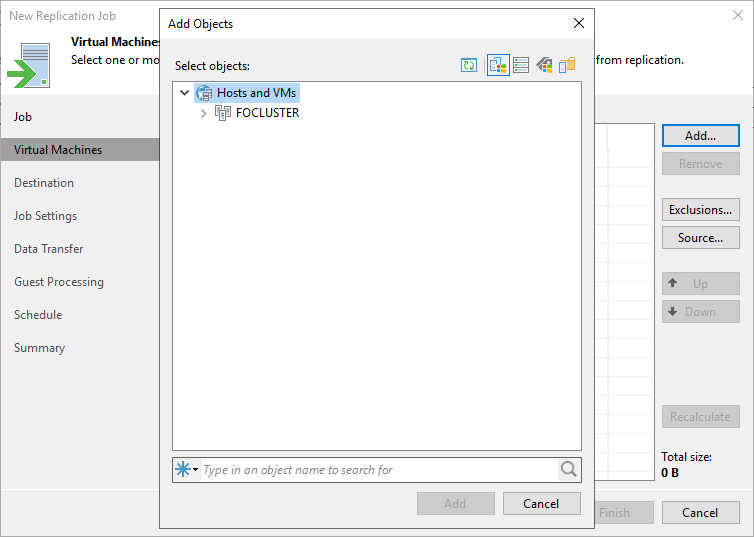Click Add... in New Replication Job window
The width and height of the screenshot is (754, 537).
click(x=701, y=136)
